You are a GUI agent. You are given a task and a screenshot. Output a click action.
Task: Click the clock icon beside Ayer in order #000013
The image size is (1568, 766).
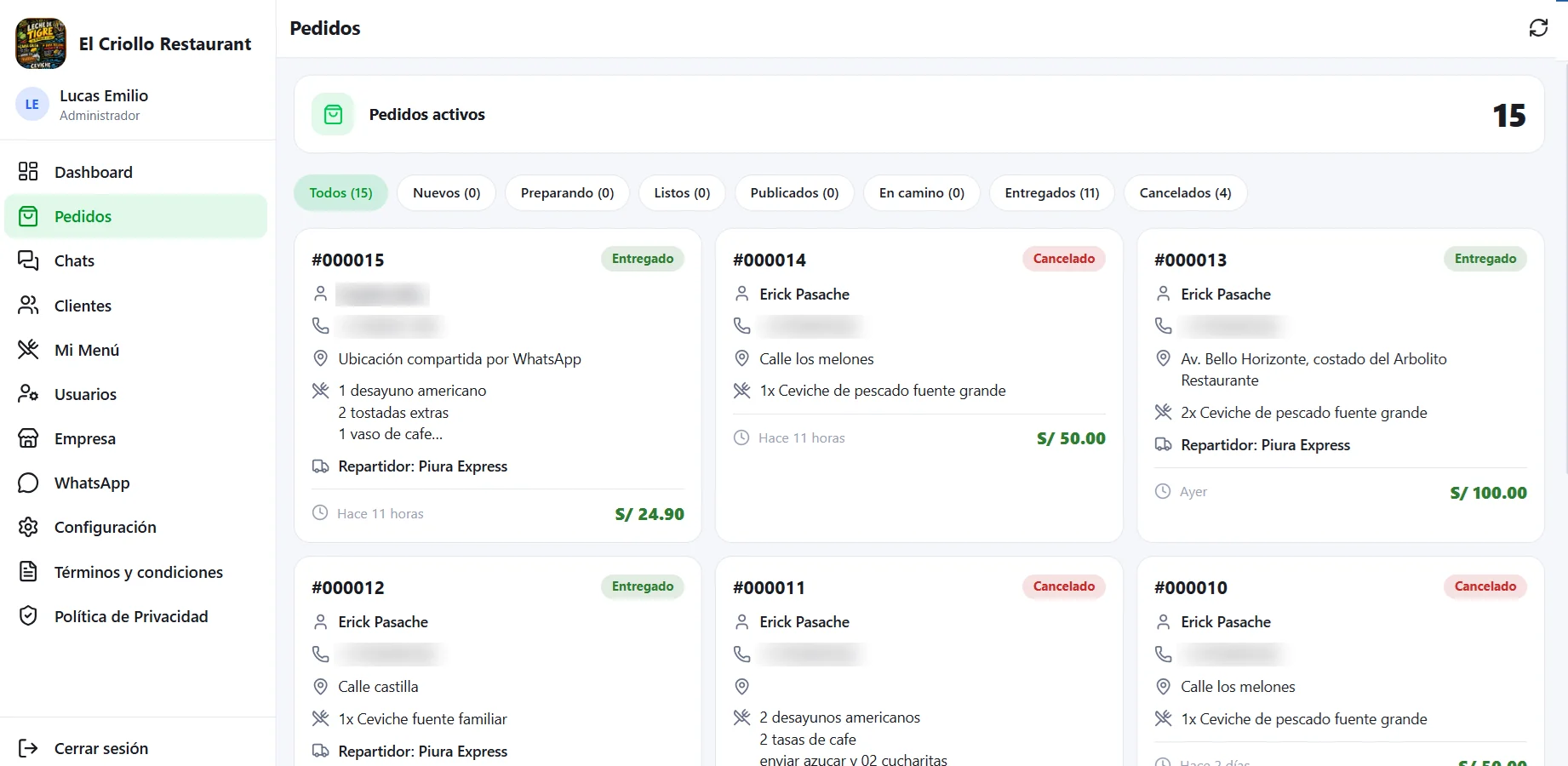[1163, 491]
